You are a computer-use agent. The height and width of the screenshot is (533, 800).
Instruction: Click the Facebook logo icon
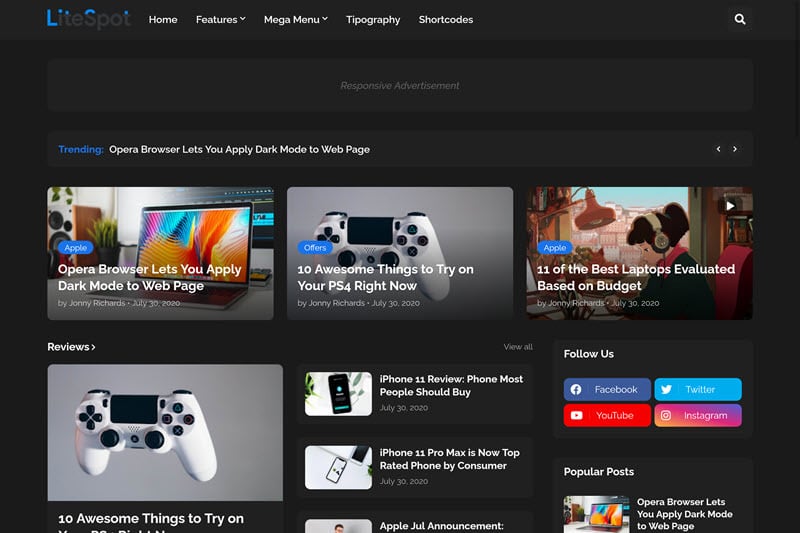(x=576, y=389)
